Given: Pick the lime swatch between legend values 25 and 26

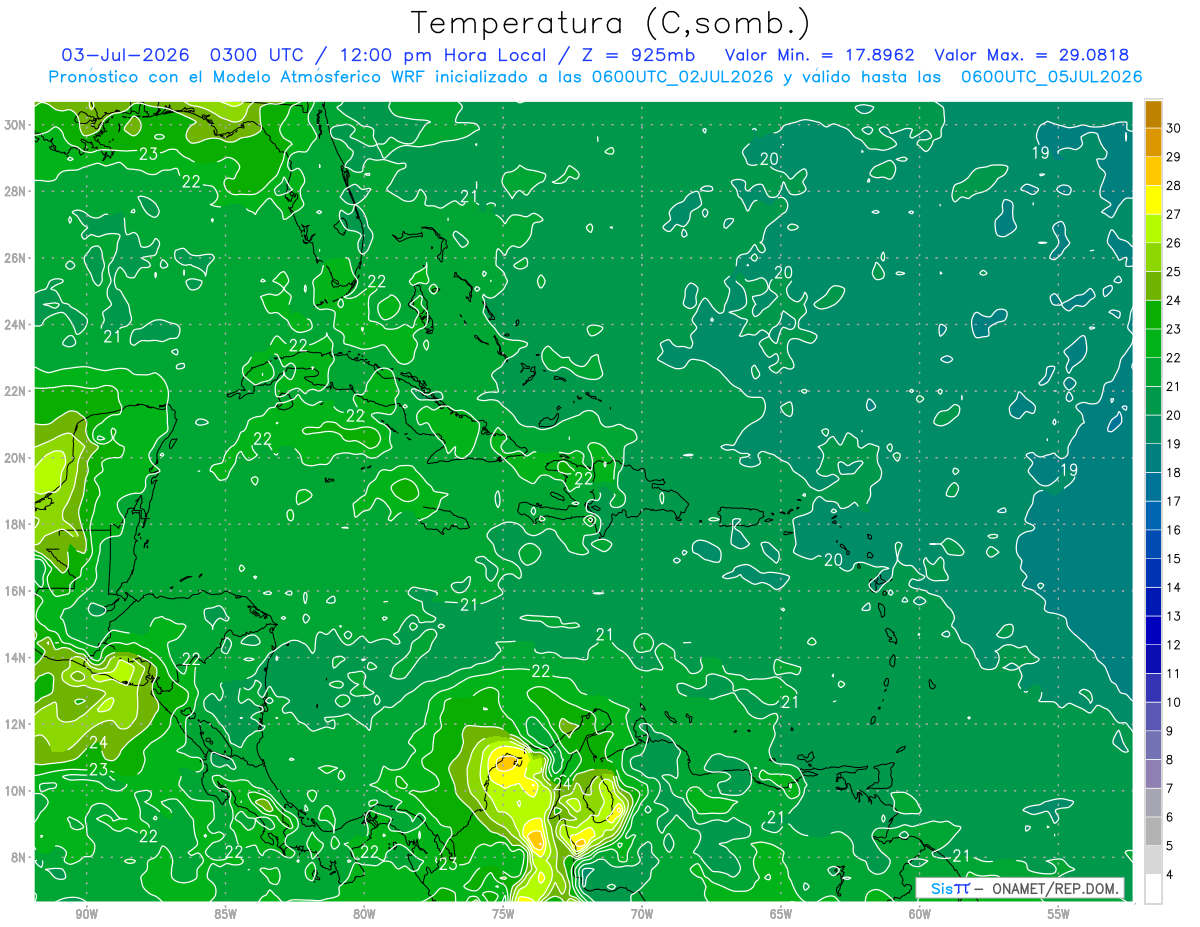Looking at the screenshot, I should 1153,258.
